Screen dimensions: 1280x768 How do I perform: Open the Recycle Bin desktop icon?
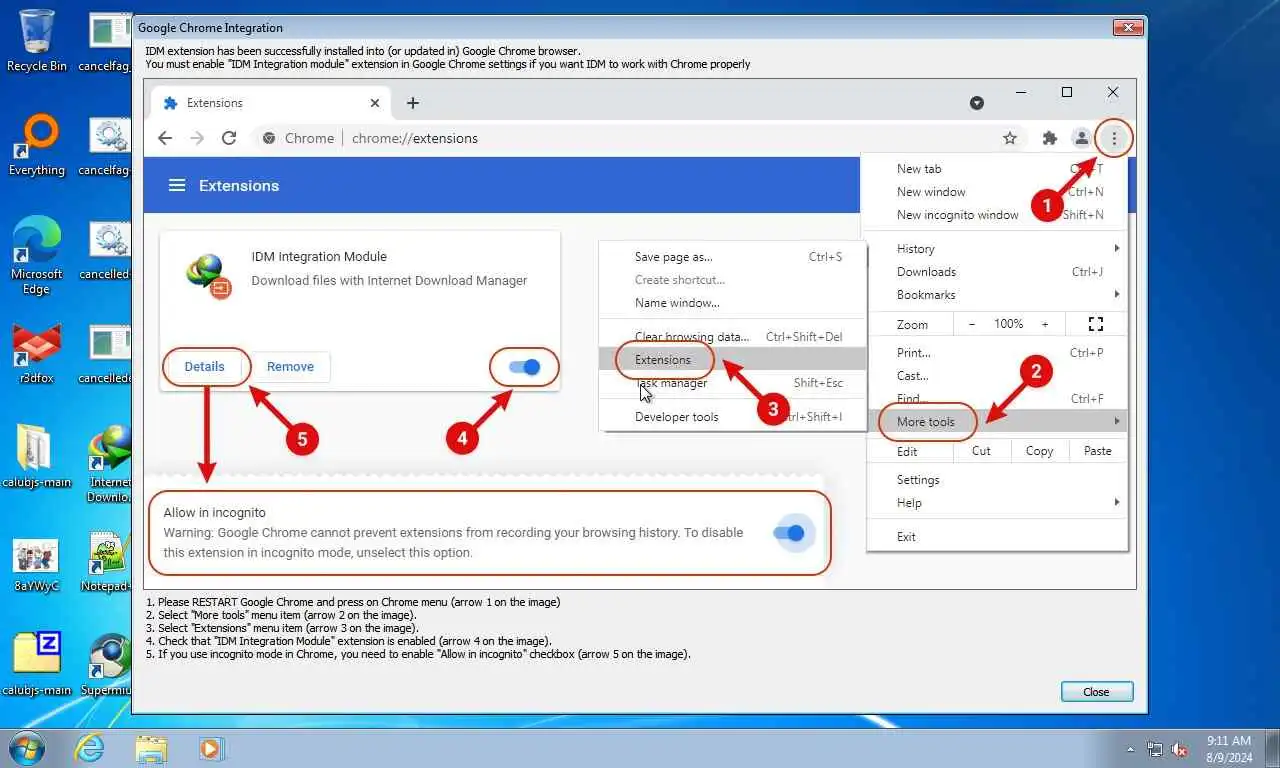point(37,40)
